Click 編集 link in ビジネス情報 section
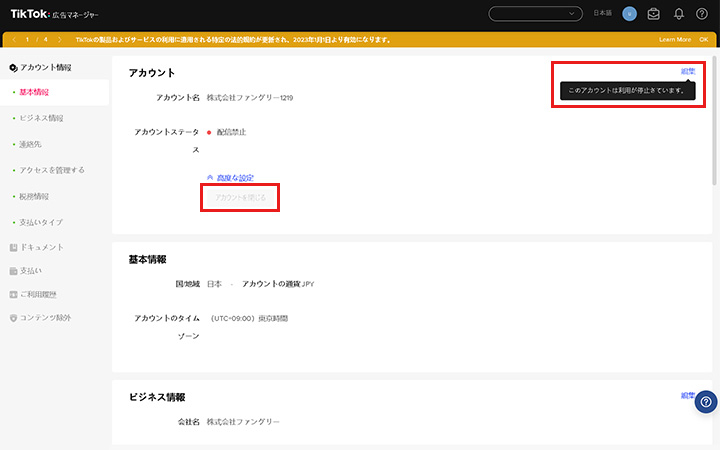720x450 pixels. pos(687,395)
